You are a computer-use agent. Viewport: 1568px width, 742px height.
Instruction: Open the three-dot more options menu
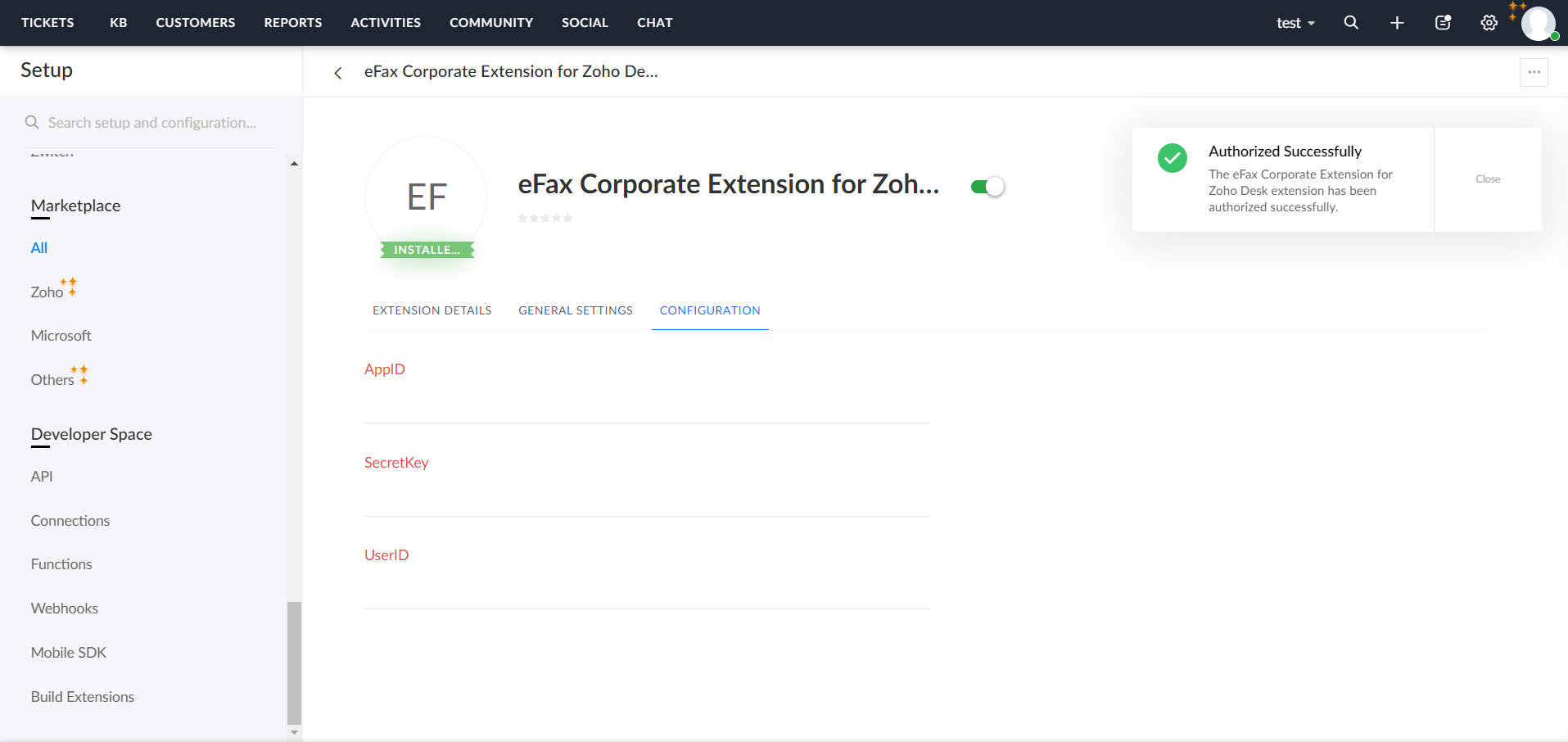[x=1534, y=72]
